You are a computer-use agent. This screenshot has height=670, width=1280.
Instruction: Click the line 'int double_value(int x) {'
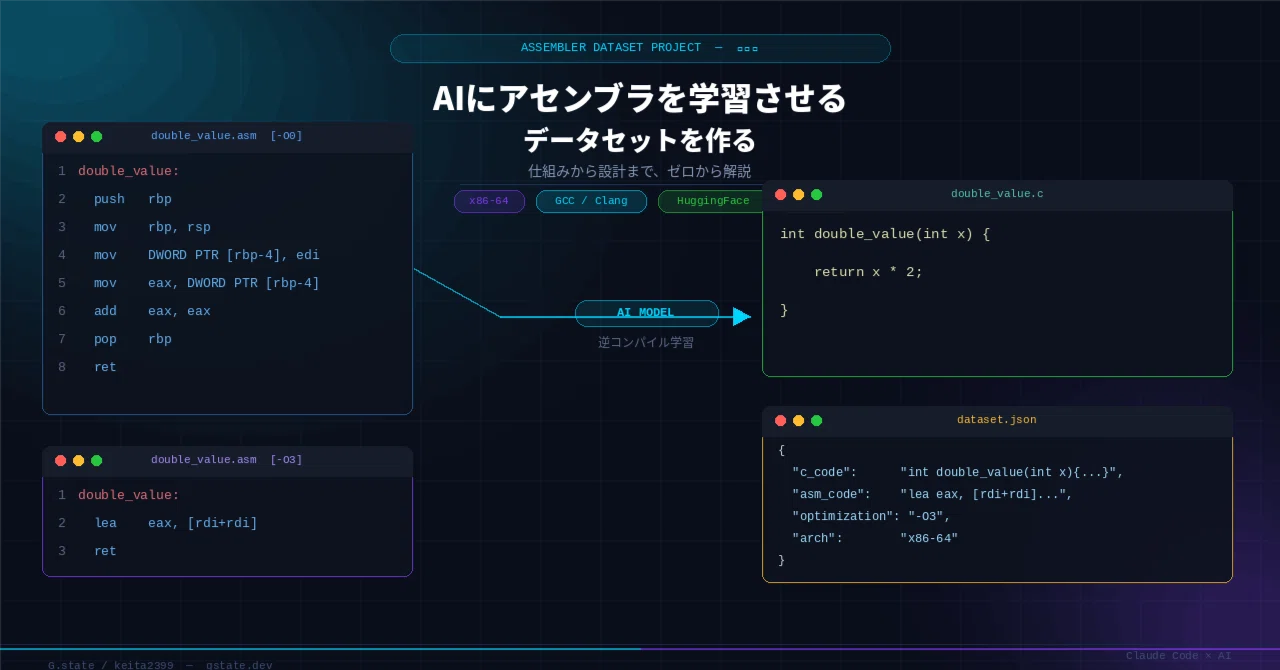tap(885, 234)
